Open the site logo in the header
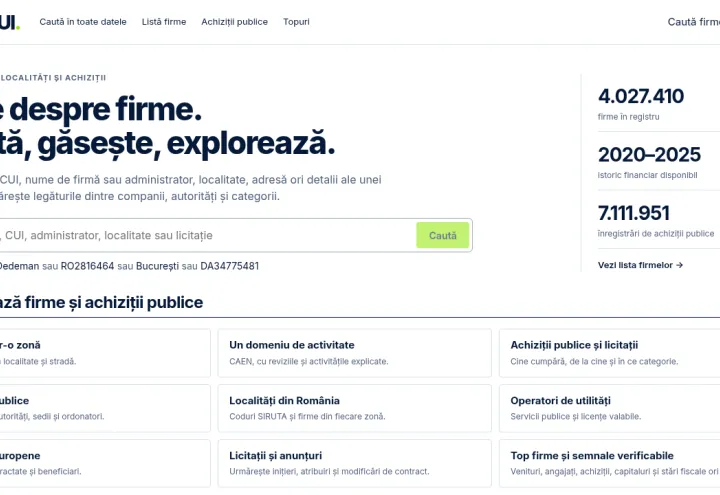Screen dimensions: 720x495 coord(9,22)
